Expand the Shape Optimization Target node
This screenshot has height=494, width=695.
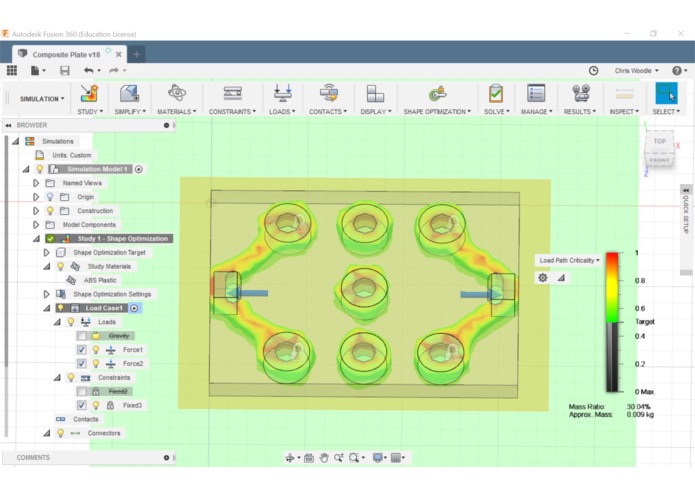(x=47, y=253)
